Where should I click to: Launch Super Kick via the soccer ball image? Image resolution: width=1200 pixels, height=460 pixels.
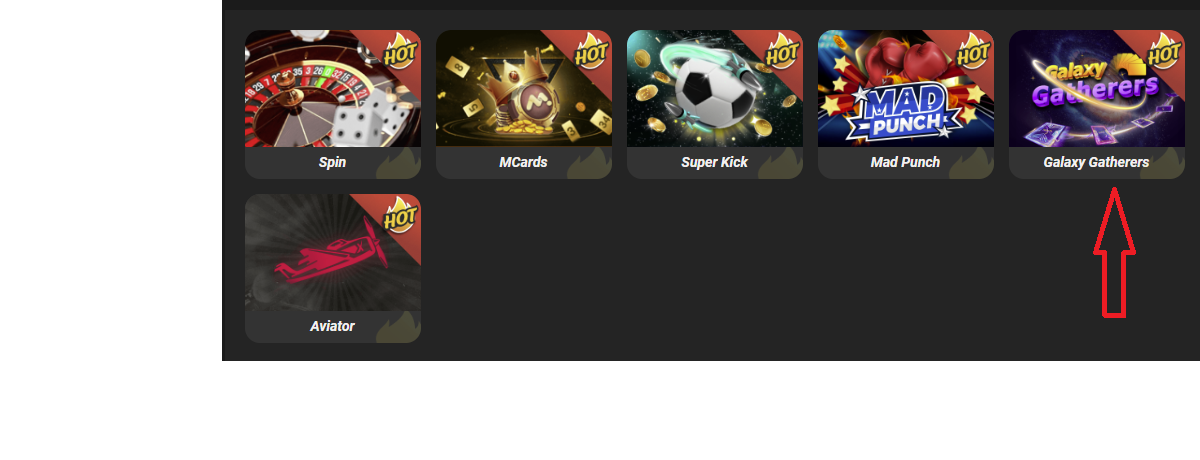coord(715,88)
